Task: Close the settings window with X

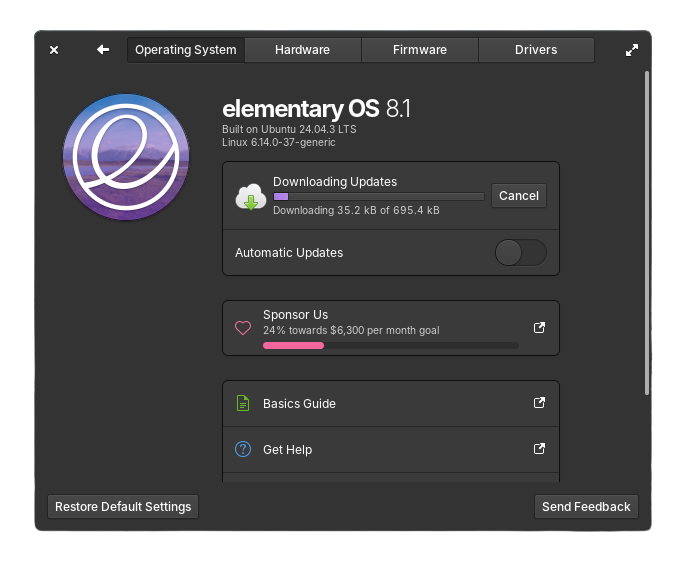Action: click(54, 50)
